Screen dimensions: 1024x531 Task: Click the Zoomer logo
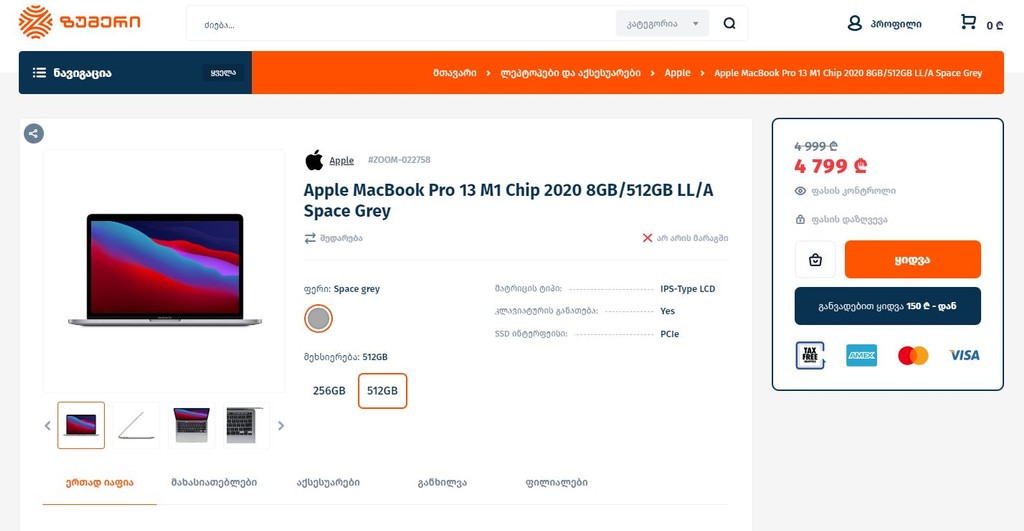[80, 22]
